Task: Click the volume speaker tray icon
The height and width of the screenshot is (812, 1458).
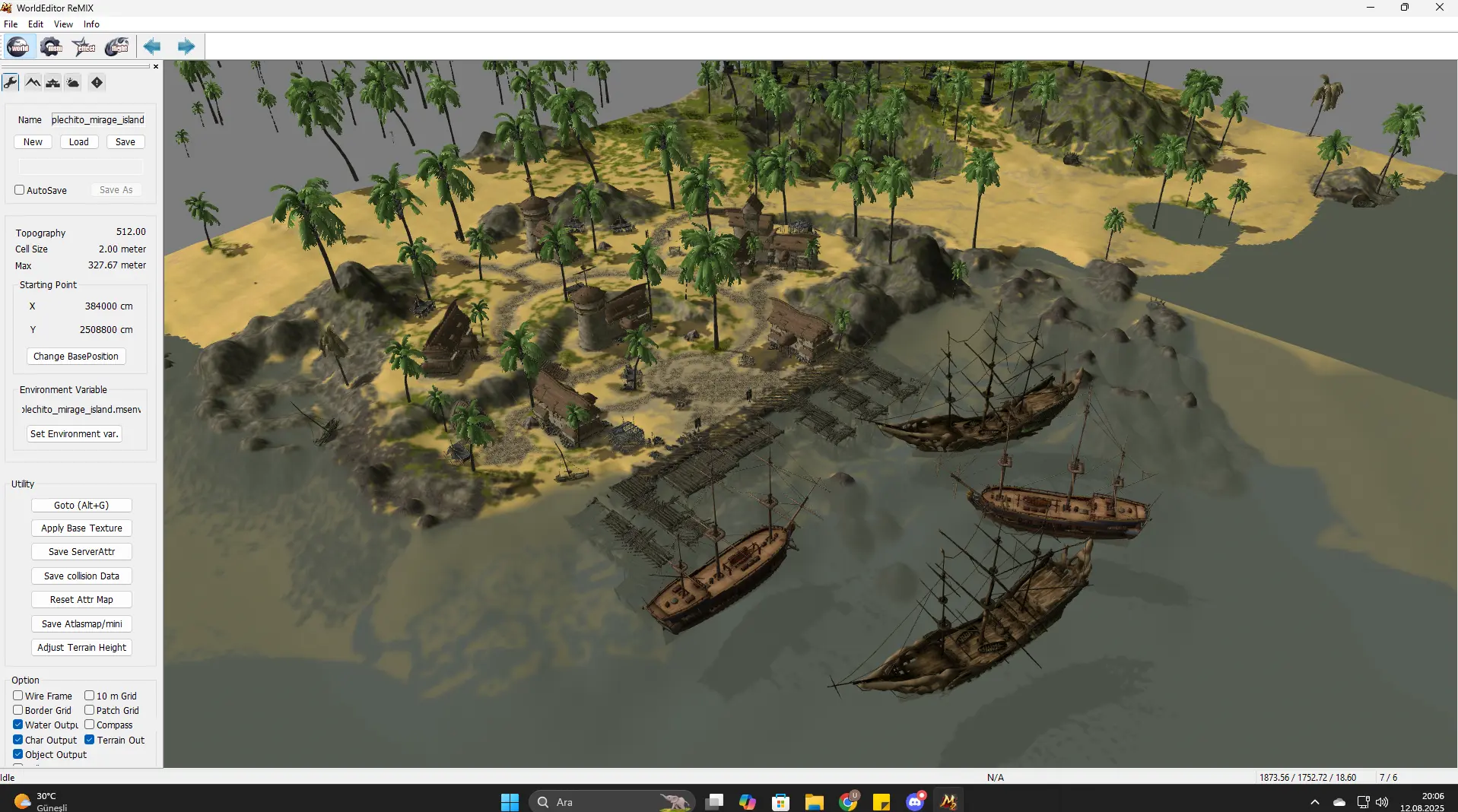Action: tap(1382, 802)
